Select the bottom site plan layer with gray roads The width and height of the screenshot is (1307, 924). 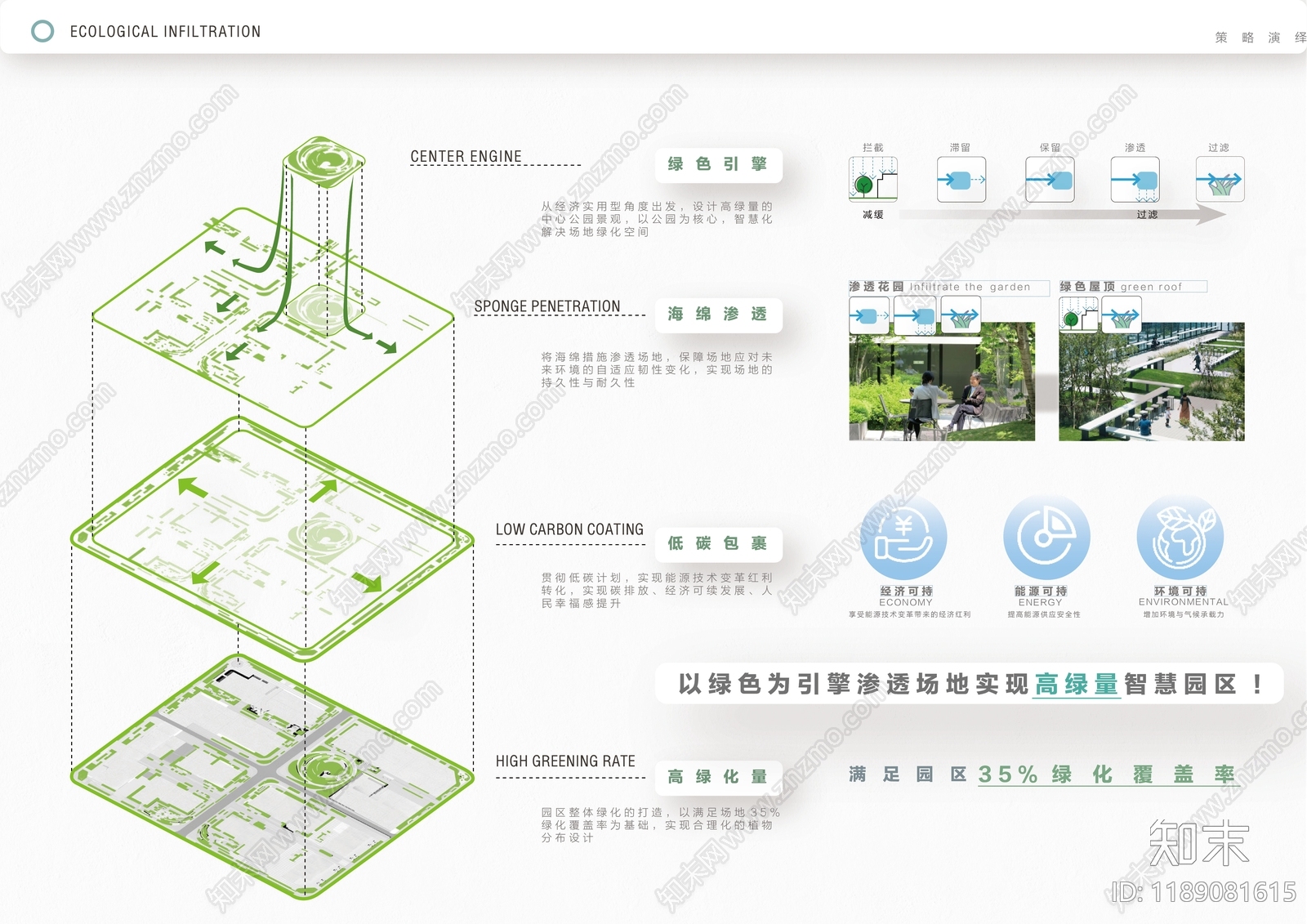pos(272,776)
